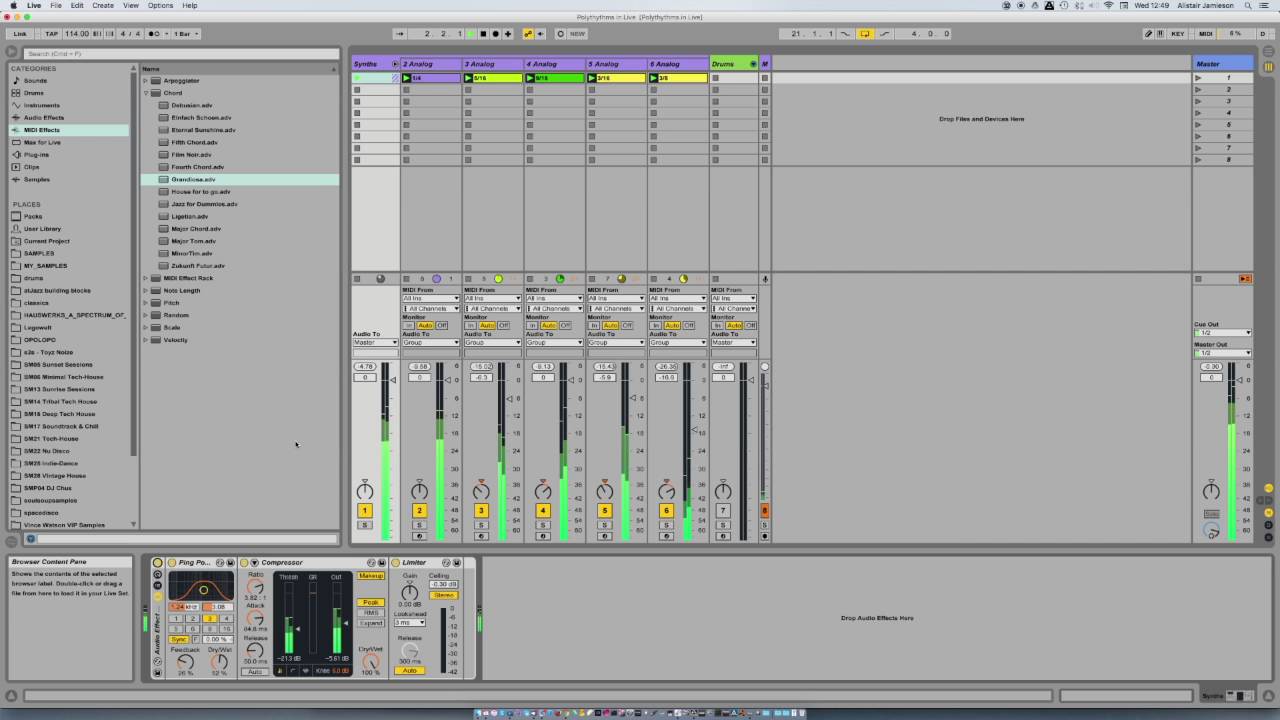1280x720 pixels.
Task: Open the Drums browser category
Action: coord(33,93)
